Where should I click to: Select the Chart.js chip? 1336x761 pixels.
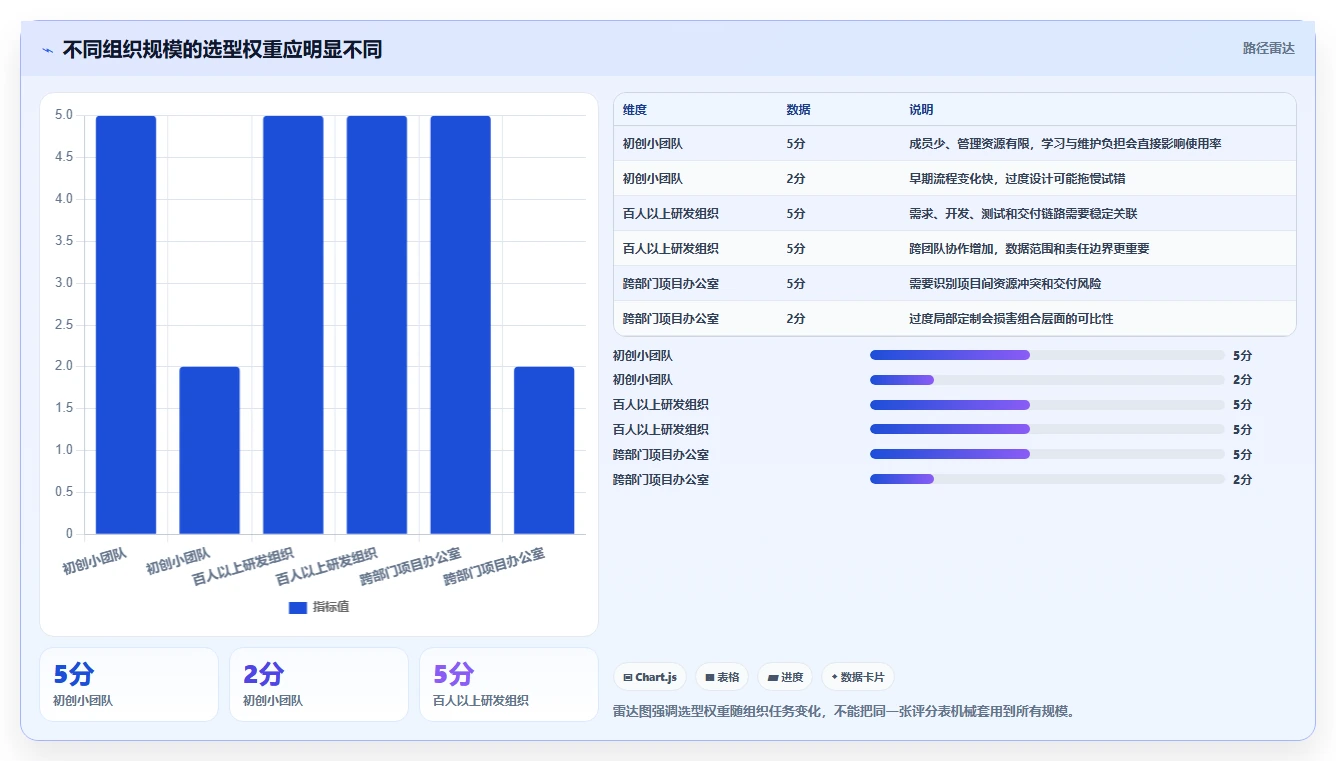click(650, 677)
